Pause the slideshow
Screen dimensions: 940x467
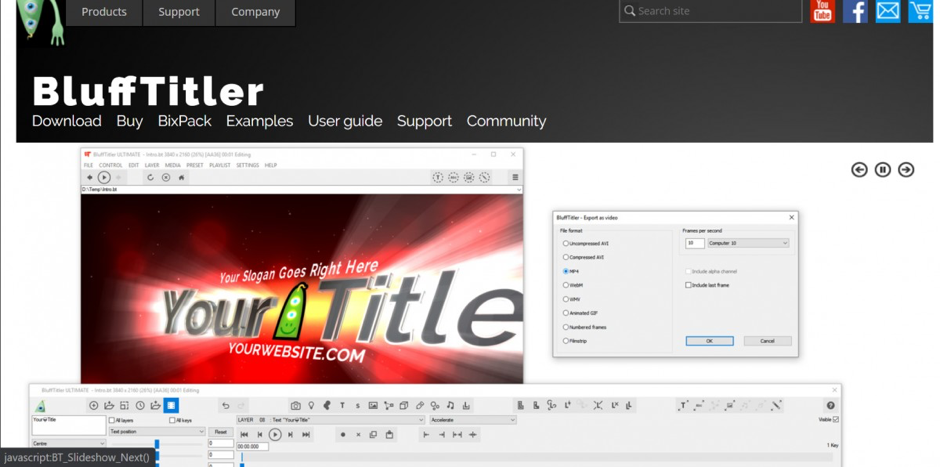(882, 170)
